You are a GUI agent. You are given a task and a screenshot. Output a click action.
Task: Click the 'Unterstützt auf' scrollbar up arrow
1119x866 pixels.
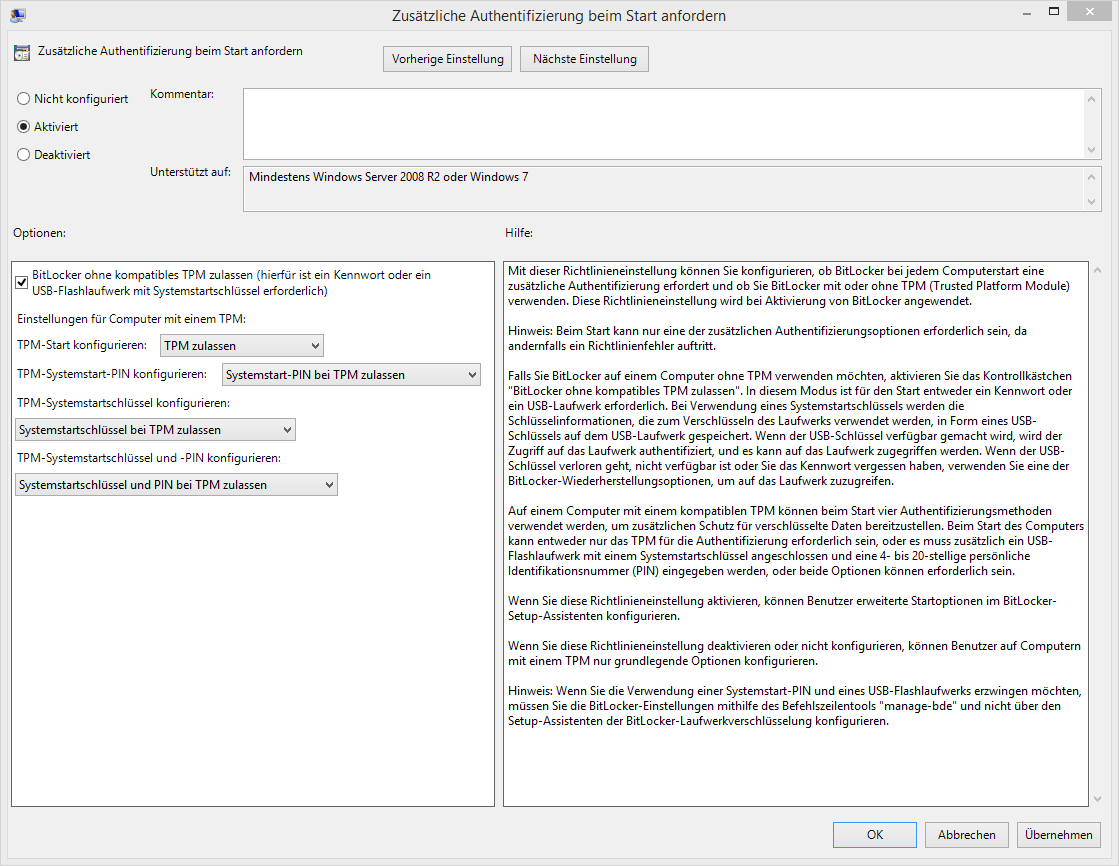[x=1091, y=176]
